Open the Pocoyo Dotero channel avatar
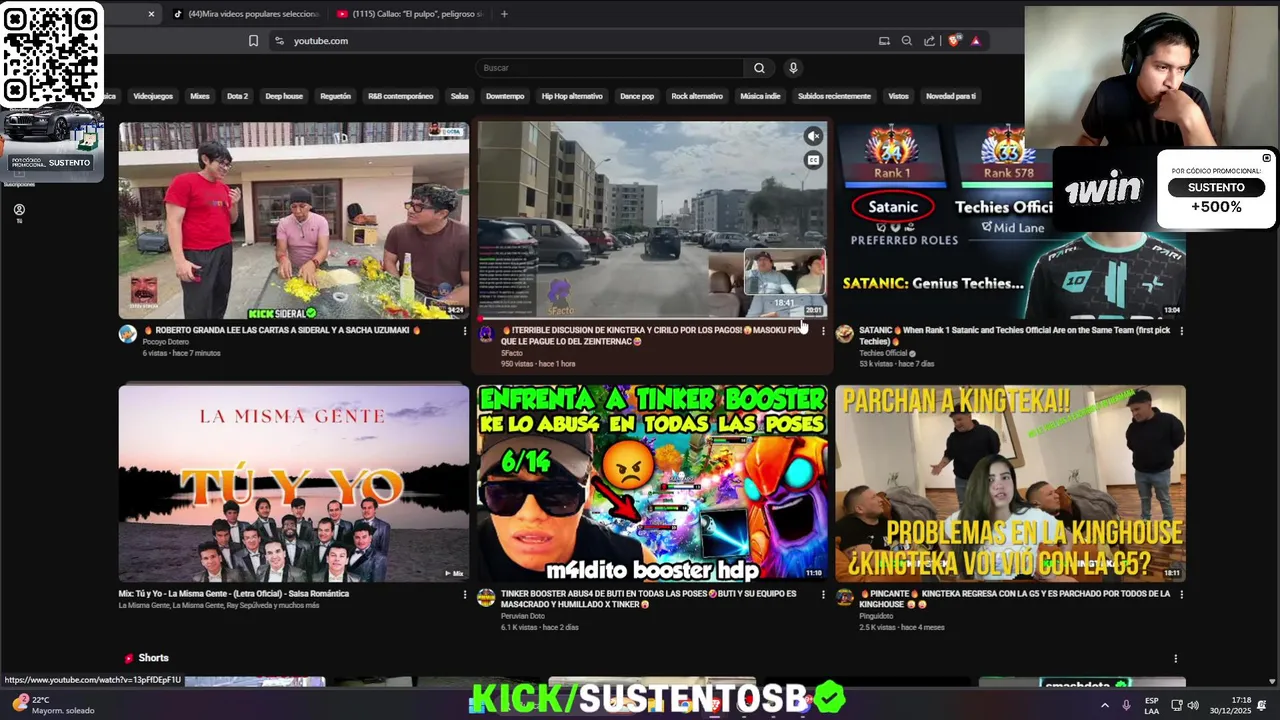Screen dimensions: 1280x720 coord(128,334)
